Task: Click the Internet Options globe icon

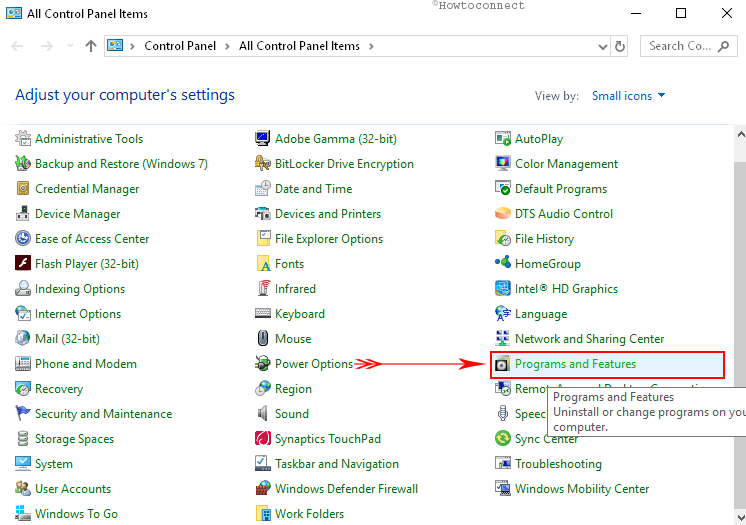Action: point(23,314)
